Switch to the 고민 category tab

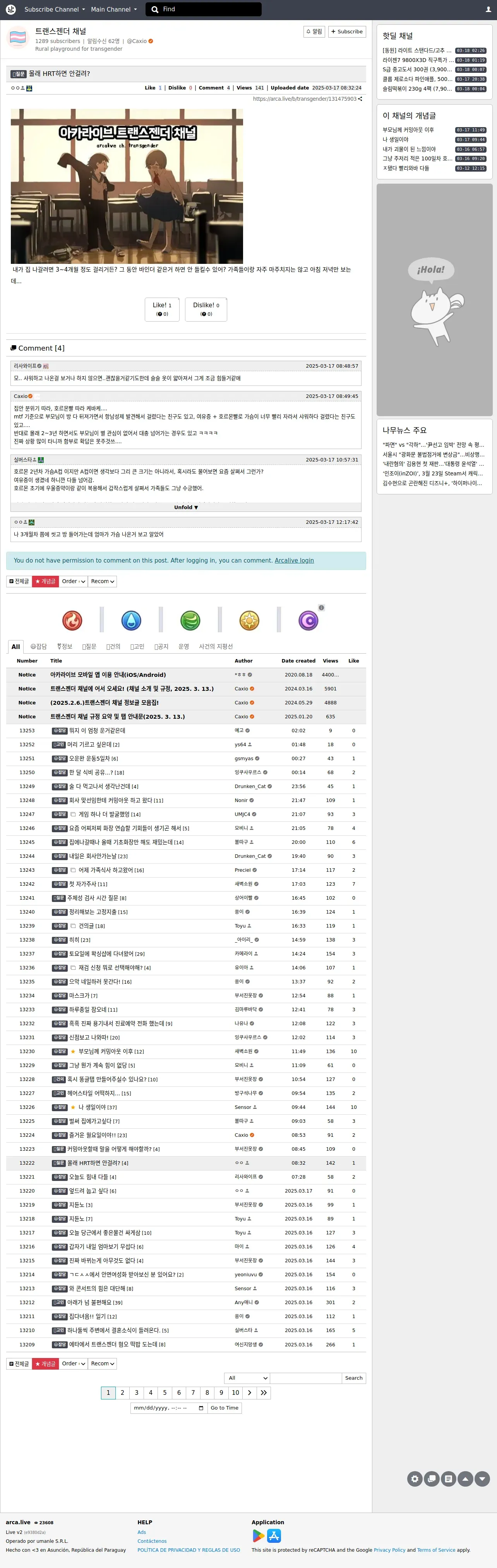point(137,646)
